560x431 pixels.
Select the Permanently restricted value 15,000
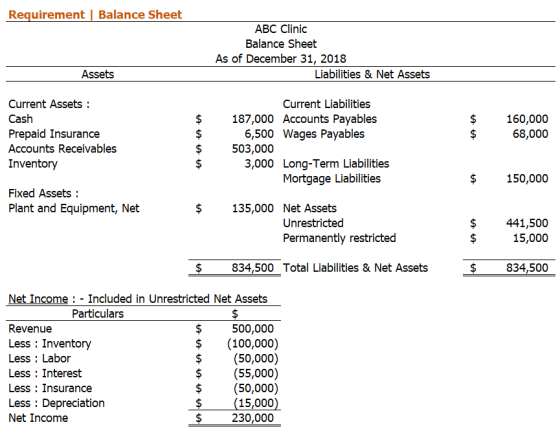point(530,238)
